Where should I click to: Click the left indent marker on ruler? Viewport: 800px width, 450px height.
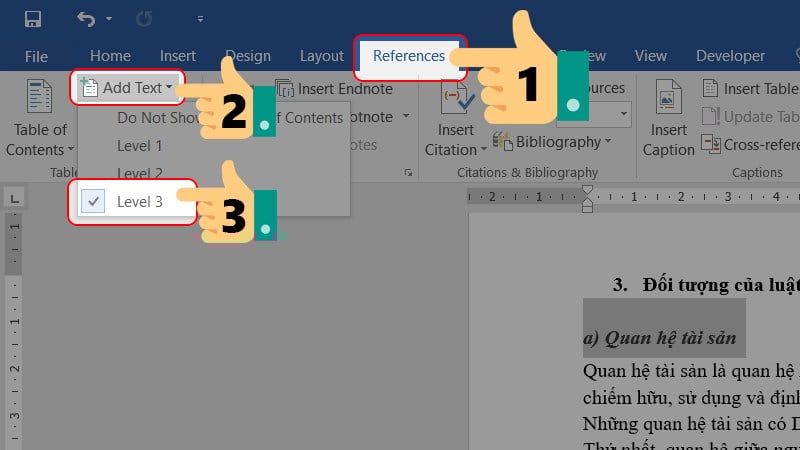pos(587,208)
